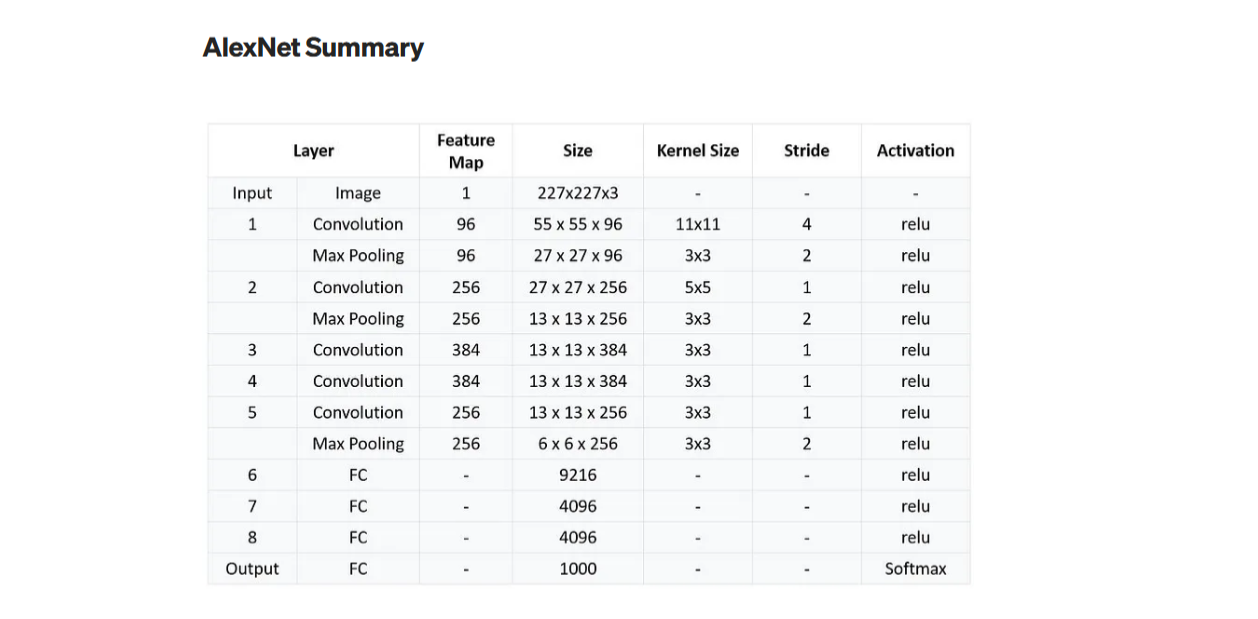Click the 'FC' cell in the Output row
Viewport: 1258px width, 619px height.
click(358, 568)
